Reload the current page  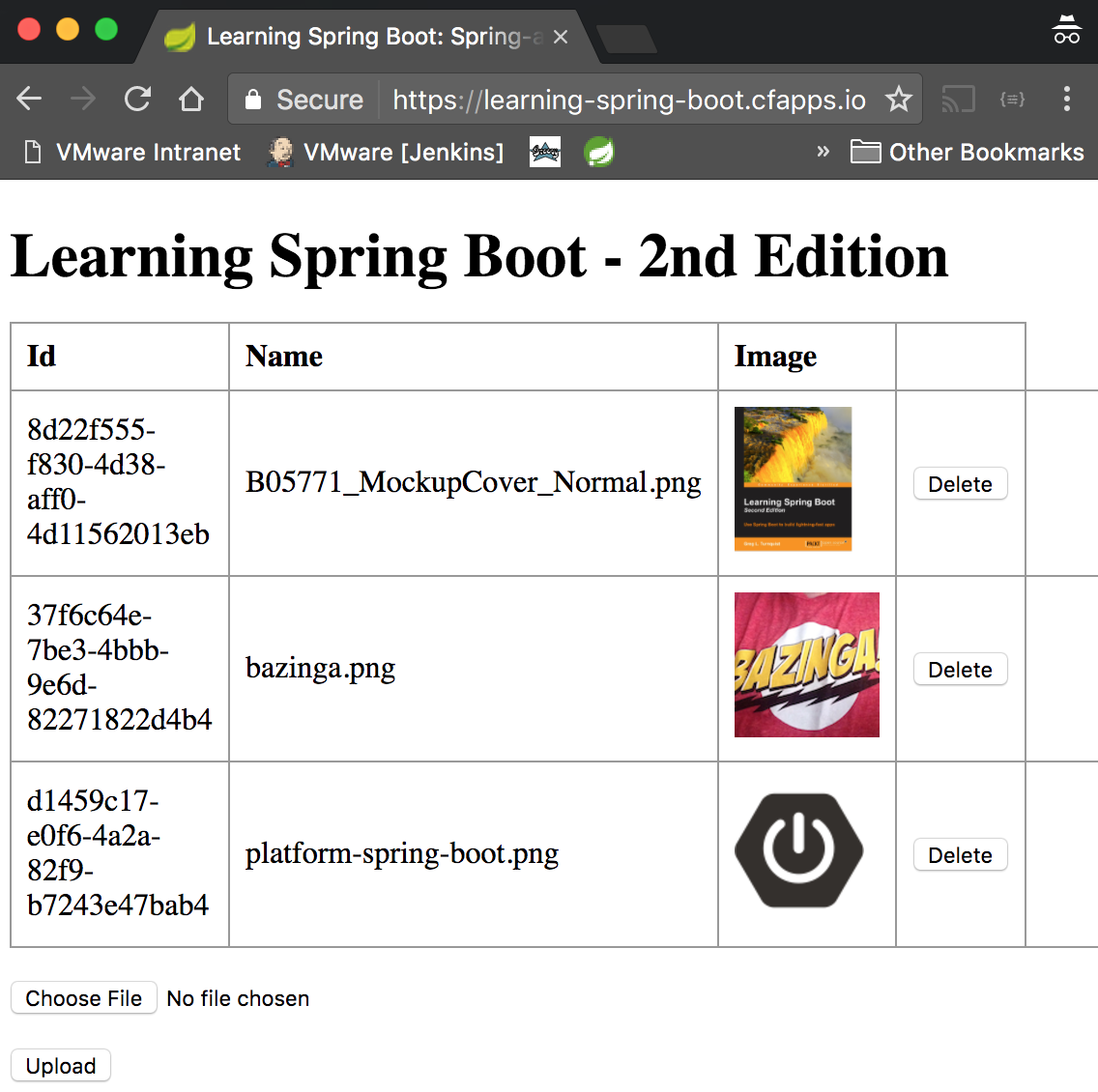click(x=137, y=99)
